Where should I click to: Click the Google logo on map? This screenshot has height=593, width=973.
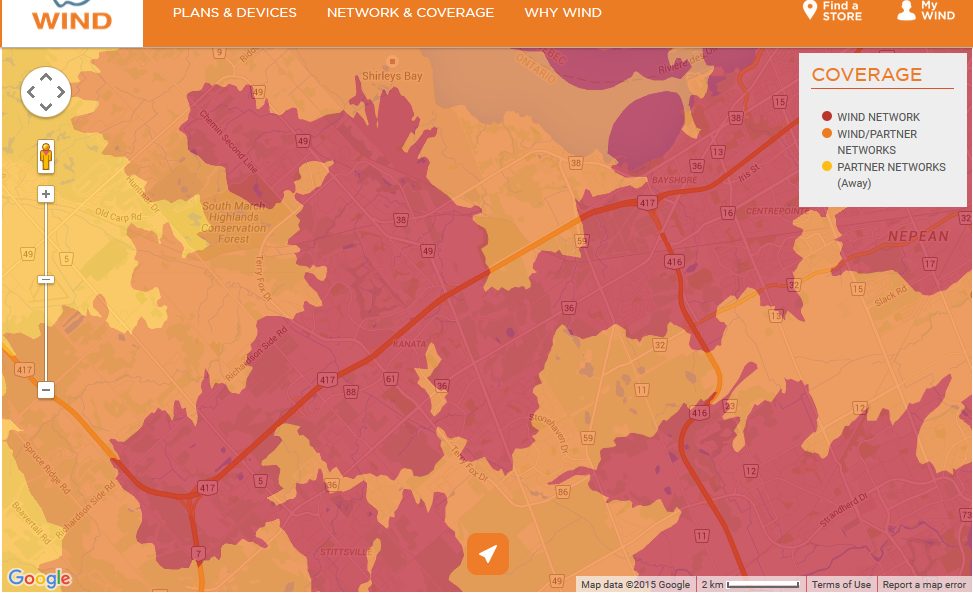(39, 578)
